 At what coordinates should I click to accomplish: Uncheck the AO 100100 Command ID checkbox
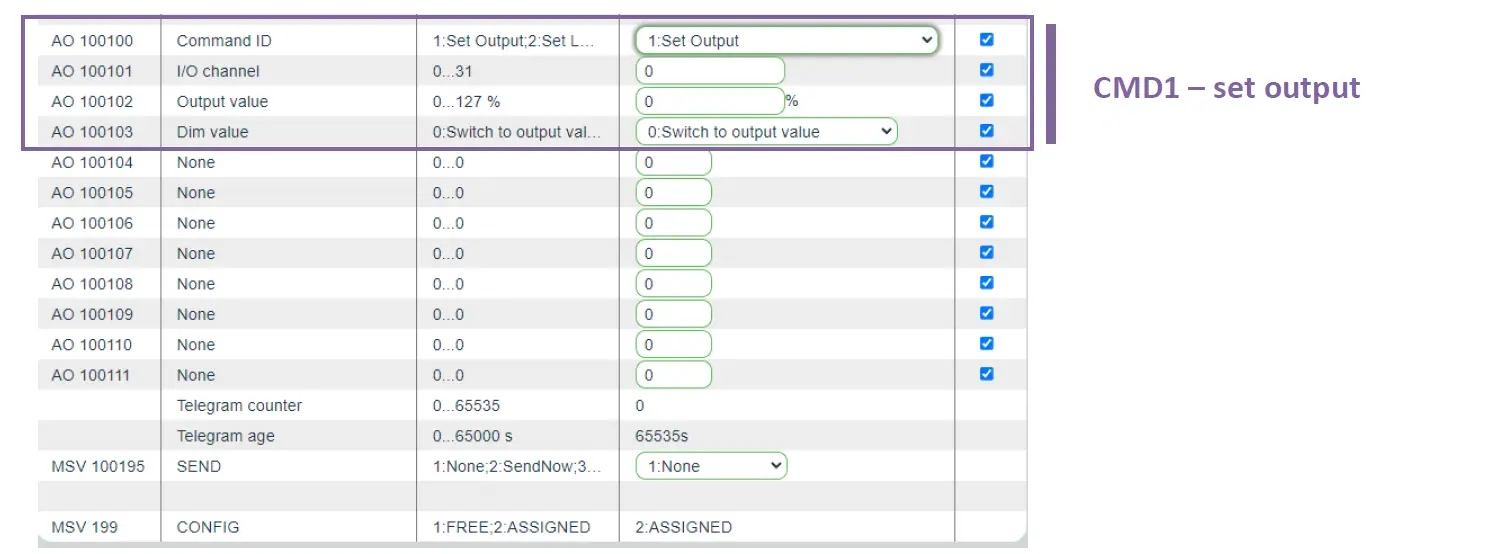tap(987, 40)
